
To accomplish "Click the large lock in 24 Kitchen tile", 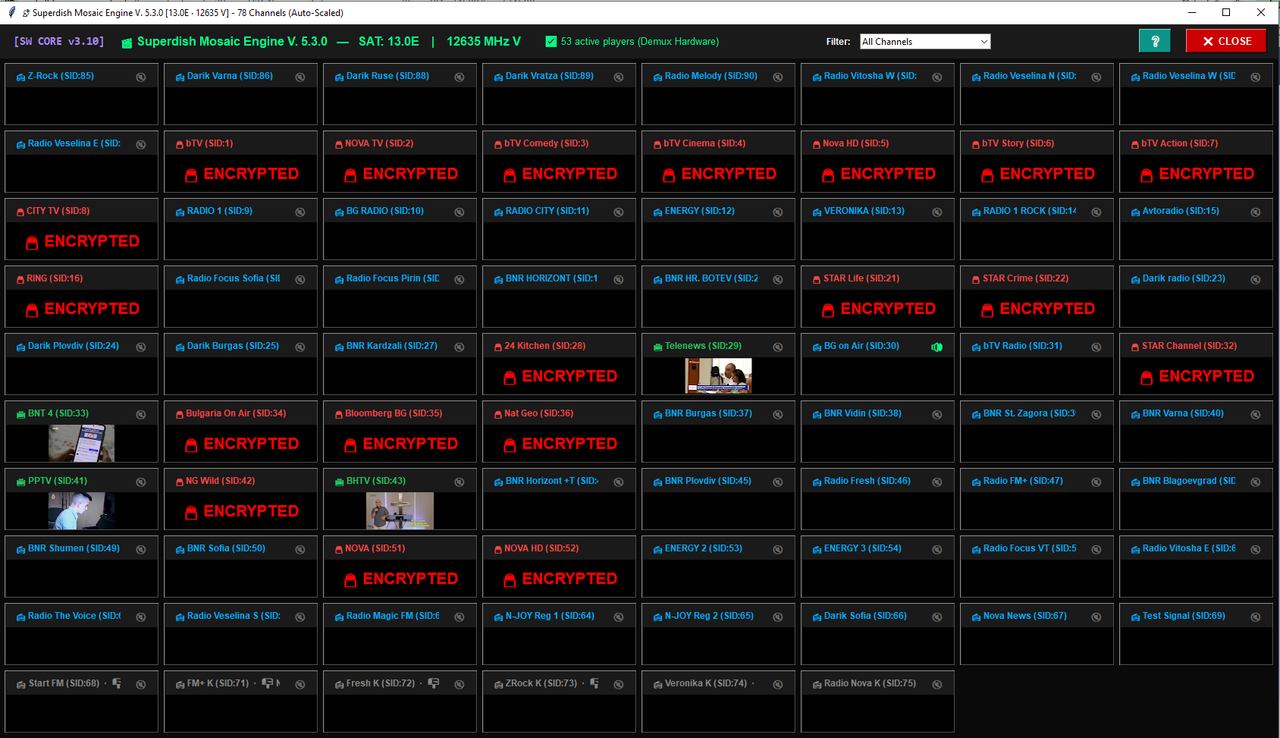I will point(510,377).
